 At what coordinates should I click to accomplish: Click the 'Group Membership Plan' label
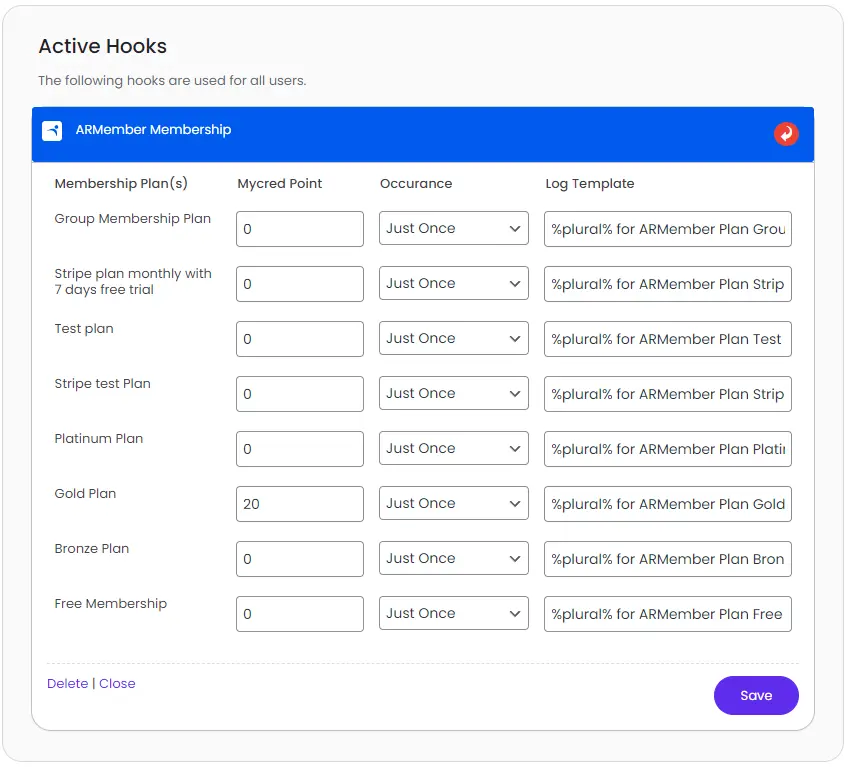(x=132, y=219)
